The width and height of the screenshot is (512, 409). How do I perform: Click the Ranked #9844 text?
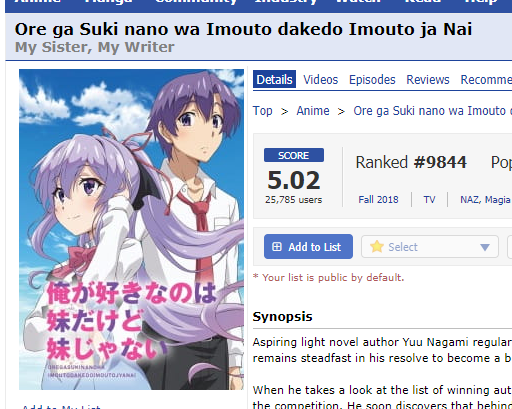411,162
